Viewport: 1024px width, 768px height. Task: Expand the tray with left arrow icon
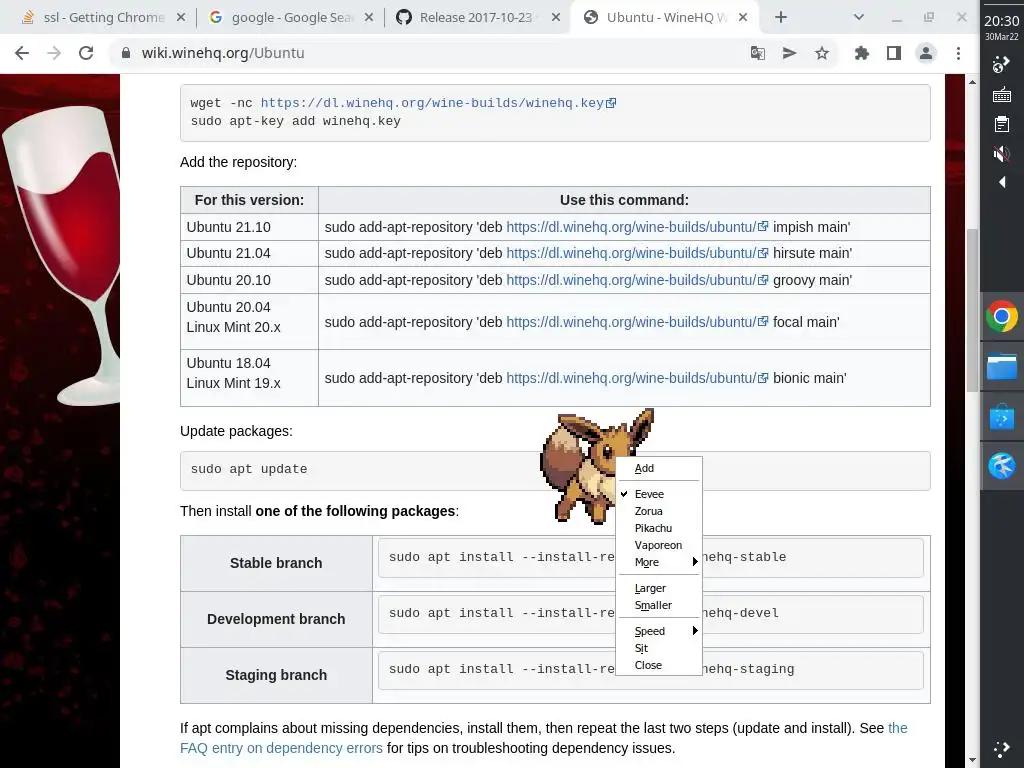pos(1002,182)
